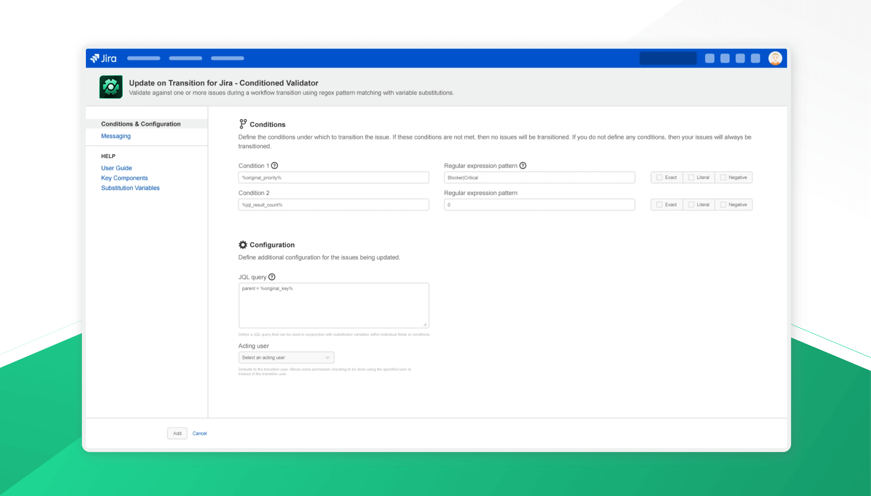
Task: Click the Update on Transition app icon
Action: (111, 87)
